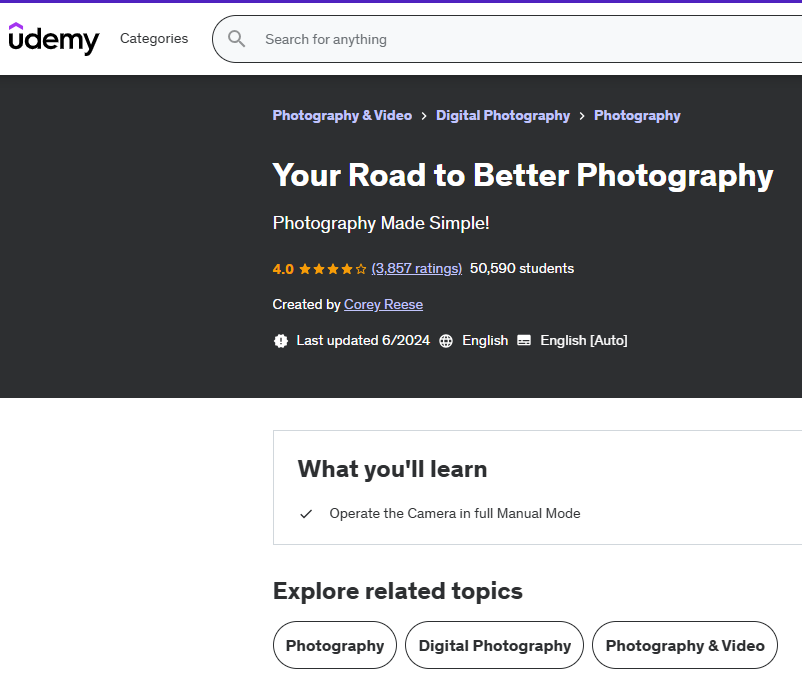Click the last updated badge icon
802x692 pixels.
tap(281, 340)
